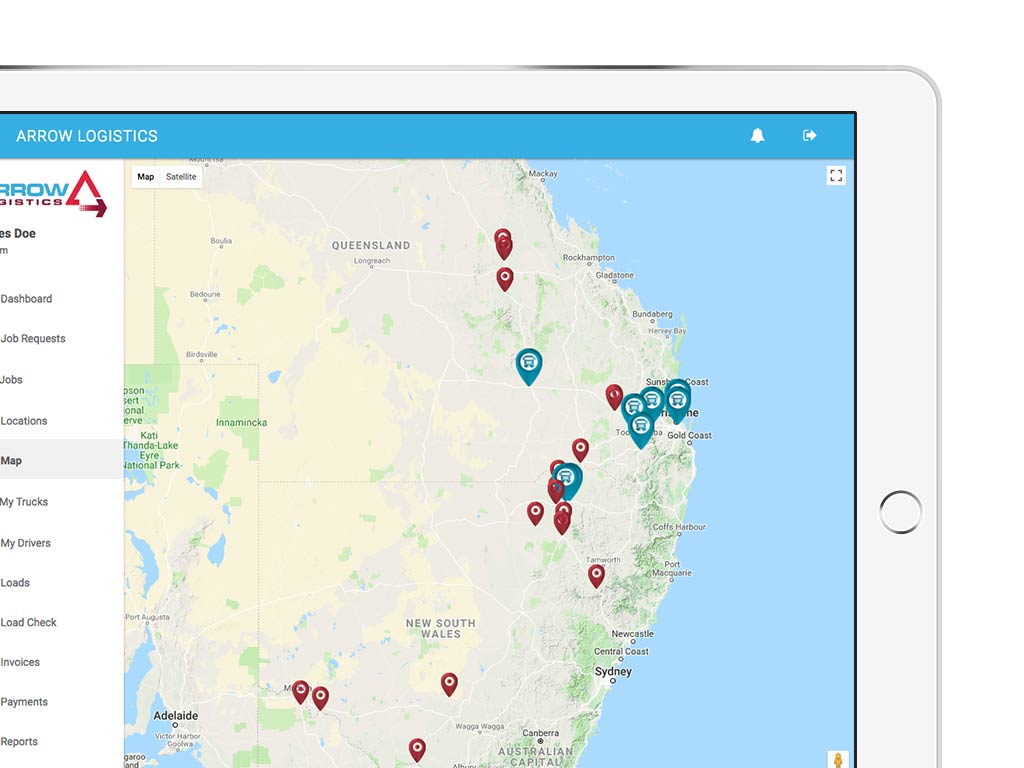1024x768 pixels.
Task: Open the Dashboard menu item
Action: [26, 298]
